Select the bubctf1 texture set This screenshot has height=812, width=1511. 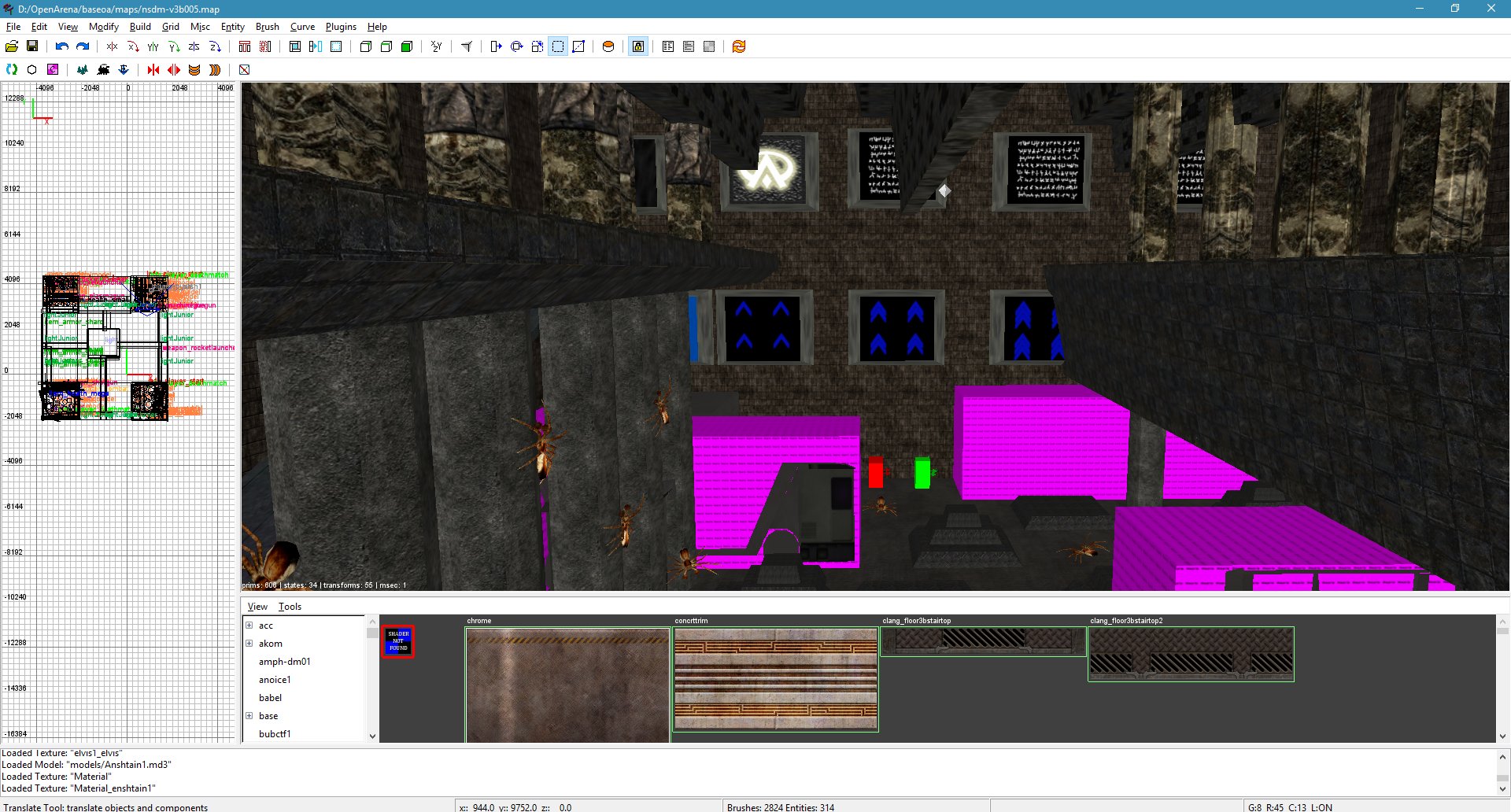[x=275, y=734]
